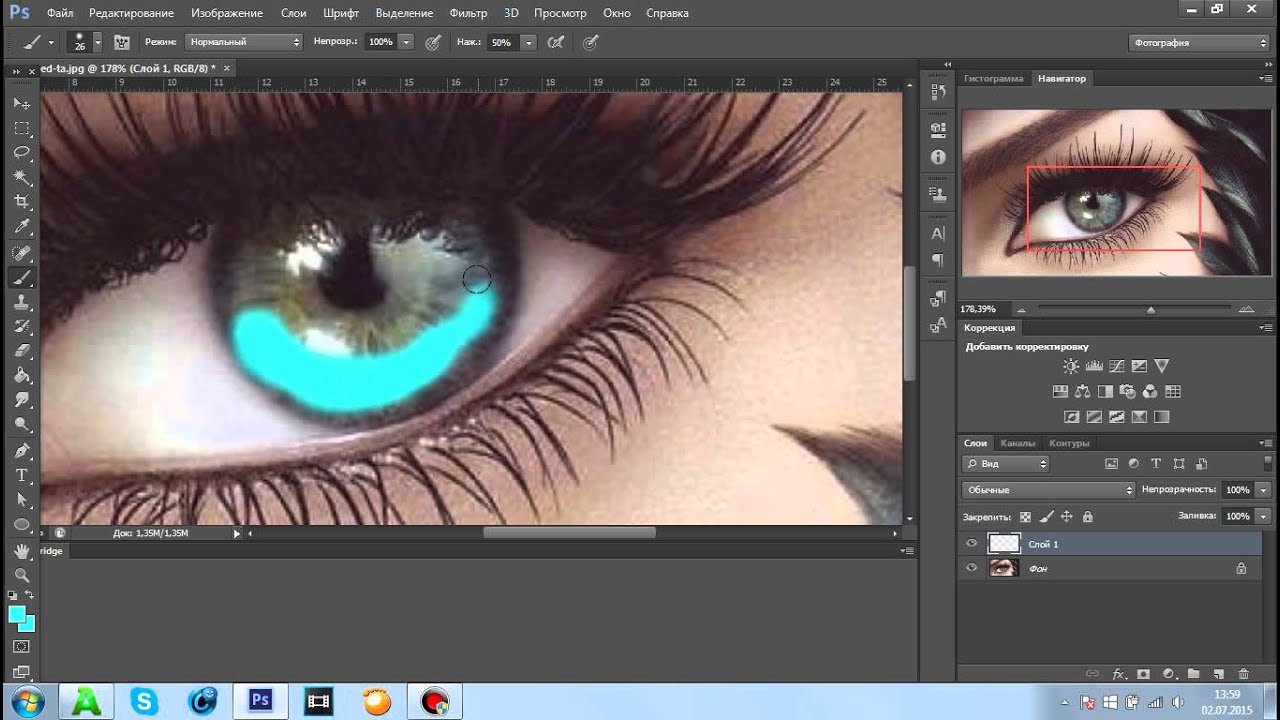Open the brush mode Нормальный dropdown
This screenshot has width=1280, height=720.
[243, 42]
